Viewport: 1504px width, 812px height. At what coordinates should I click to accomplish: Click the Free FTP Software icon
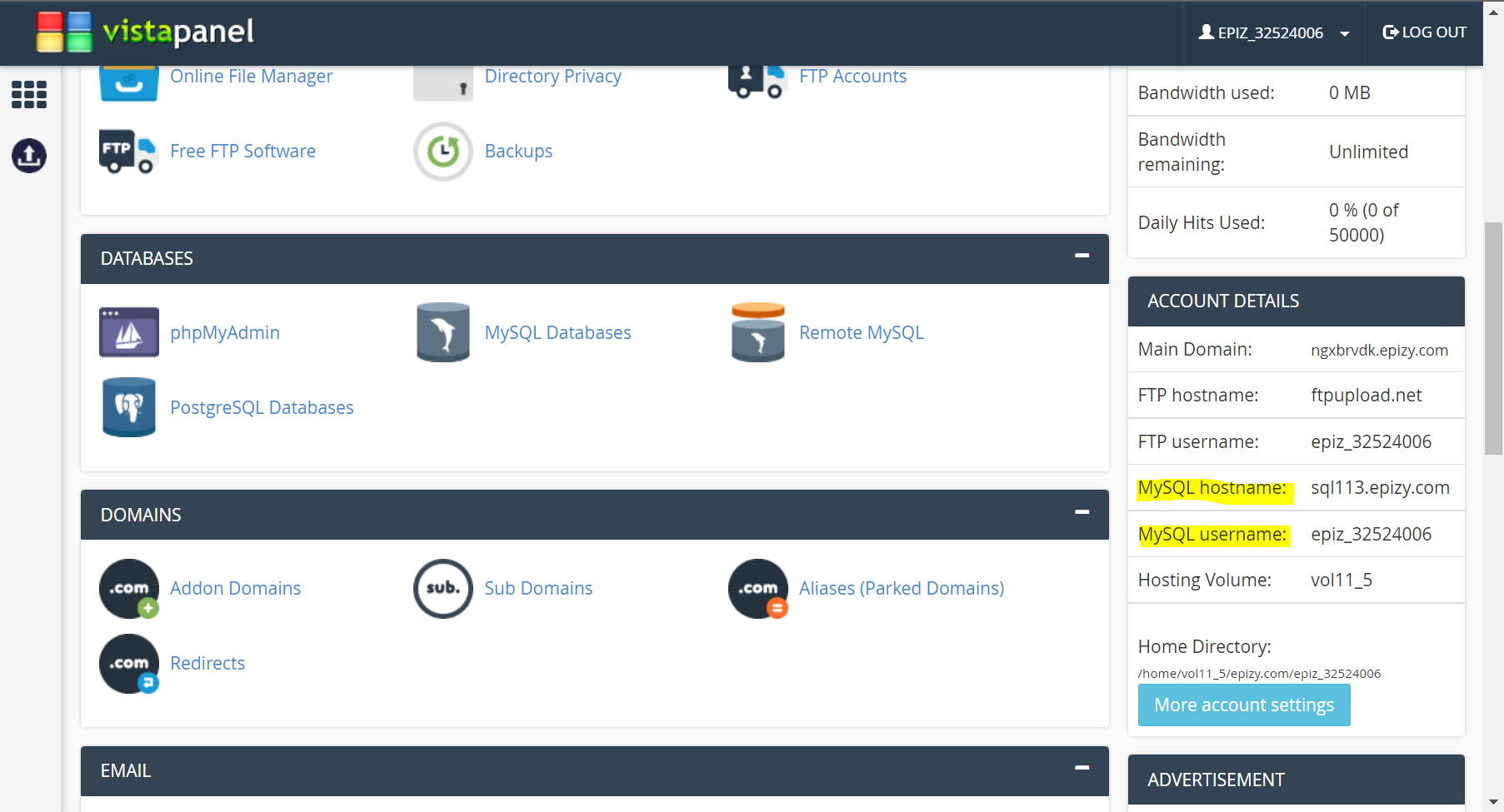(128, 151)
